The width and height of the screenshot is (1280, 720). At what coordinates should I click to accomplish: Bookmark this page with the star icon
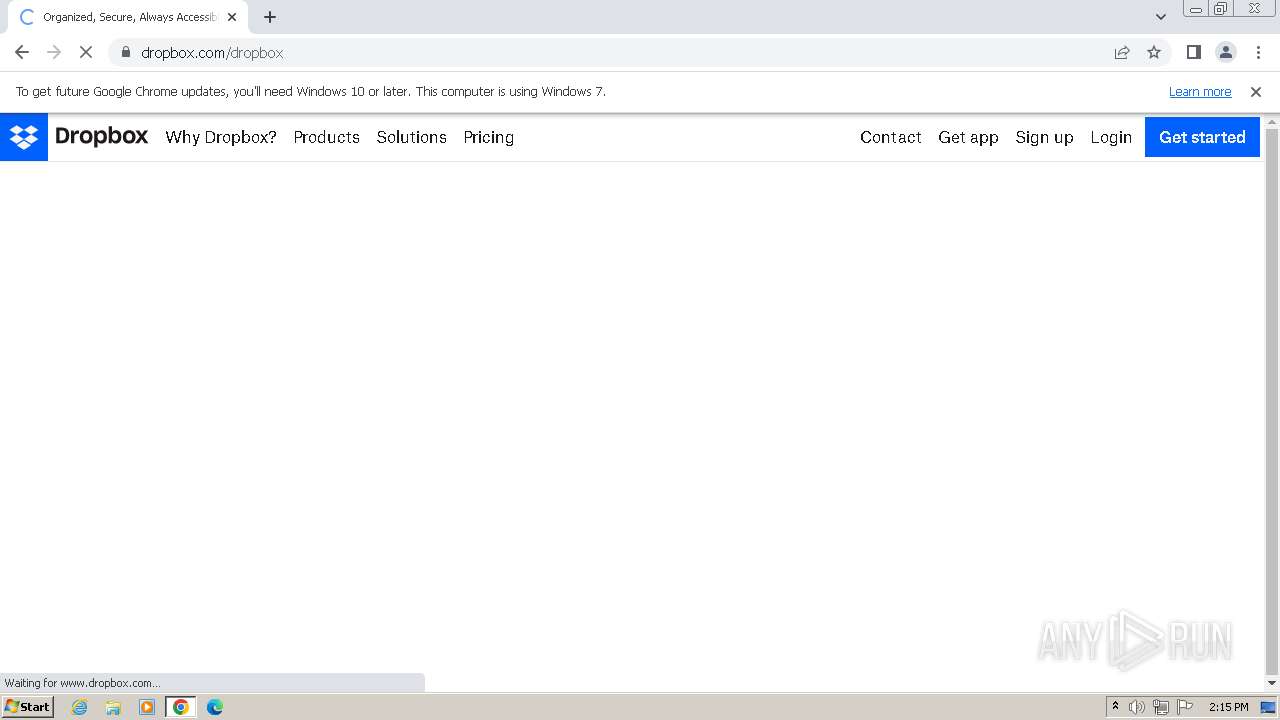point(1154,52)
